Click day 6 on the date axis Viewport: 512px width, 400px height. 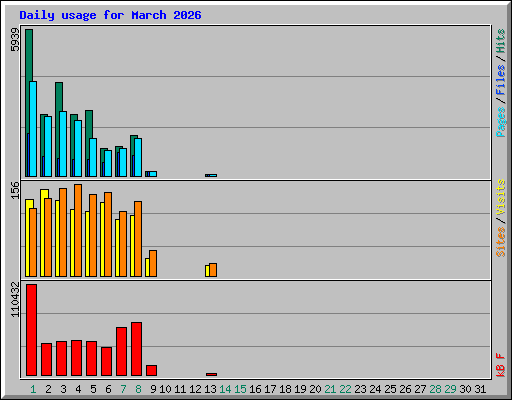click(x=108, y=389)
